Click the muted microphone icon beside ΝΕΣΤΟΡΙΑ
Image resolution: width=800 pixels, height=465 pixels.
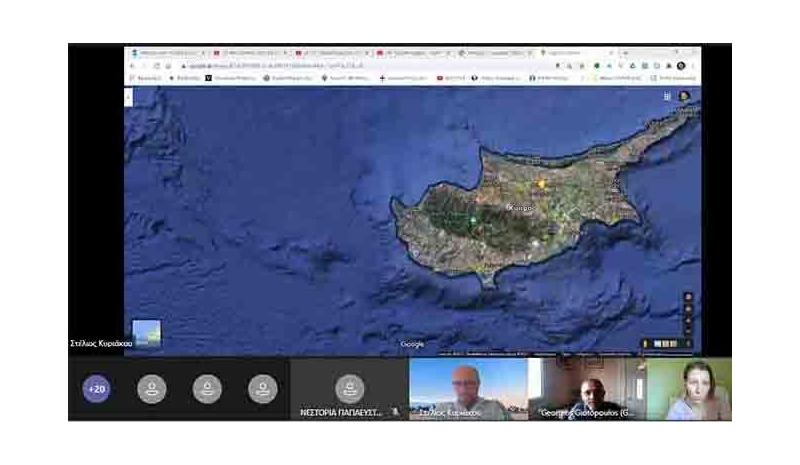(x=394, y=411)
